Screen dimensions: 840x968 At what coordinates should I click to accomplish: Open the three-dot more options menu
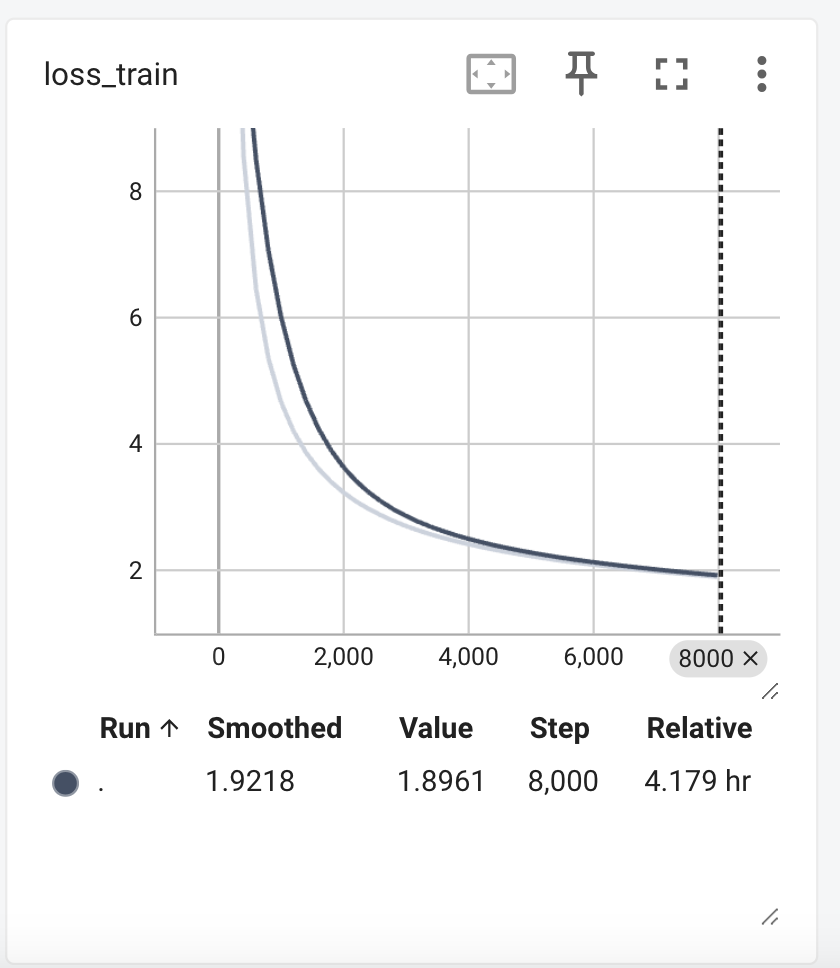pos(761,75)
